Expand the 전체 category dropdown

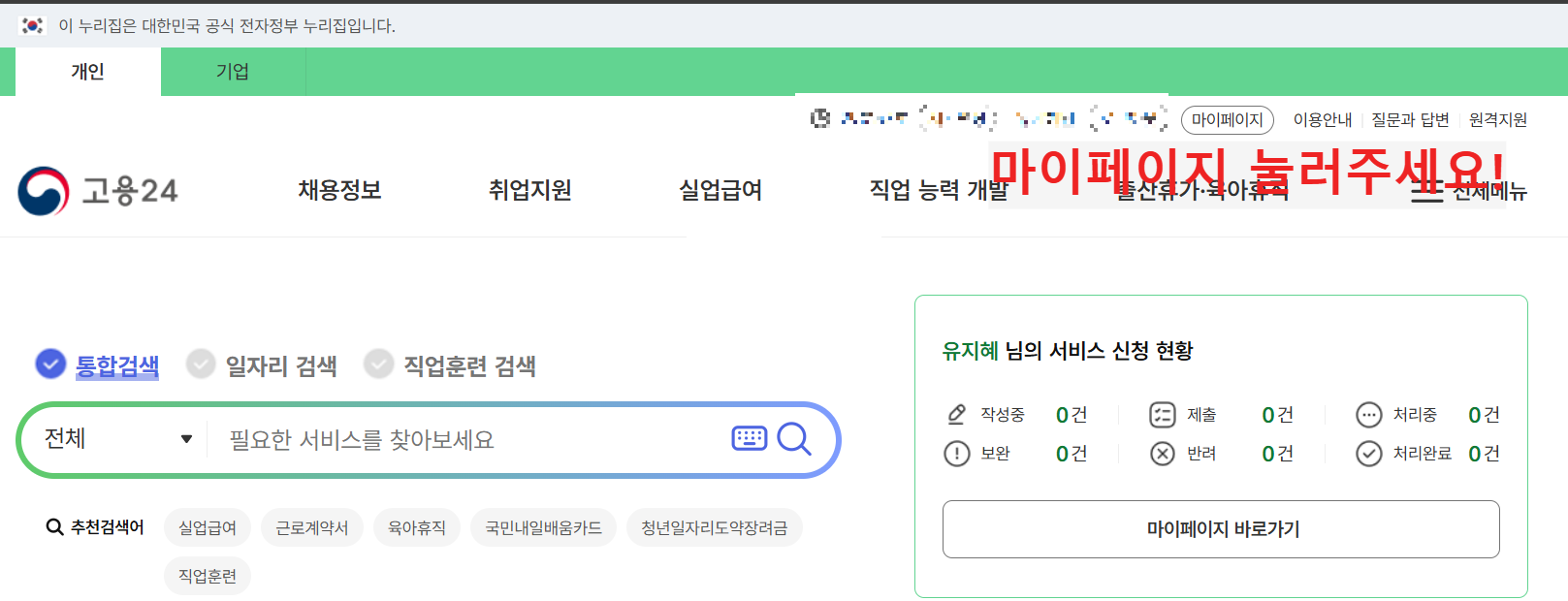(x=118, y=439)
